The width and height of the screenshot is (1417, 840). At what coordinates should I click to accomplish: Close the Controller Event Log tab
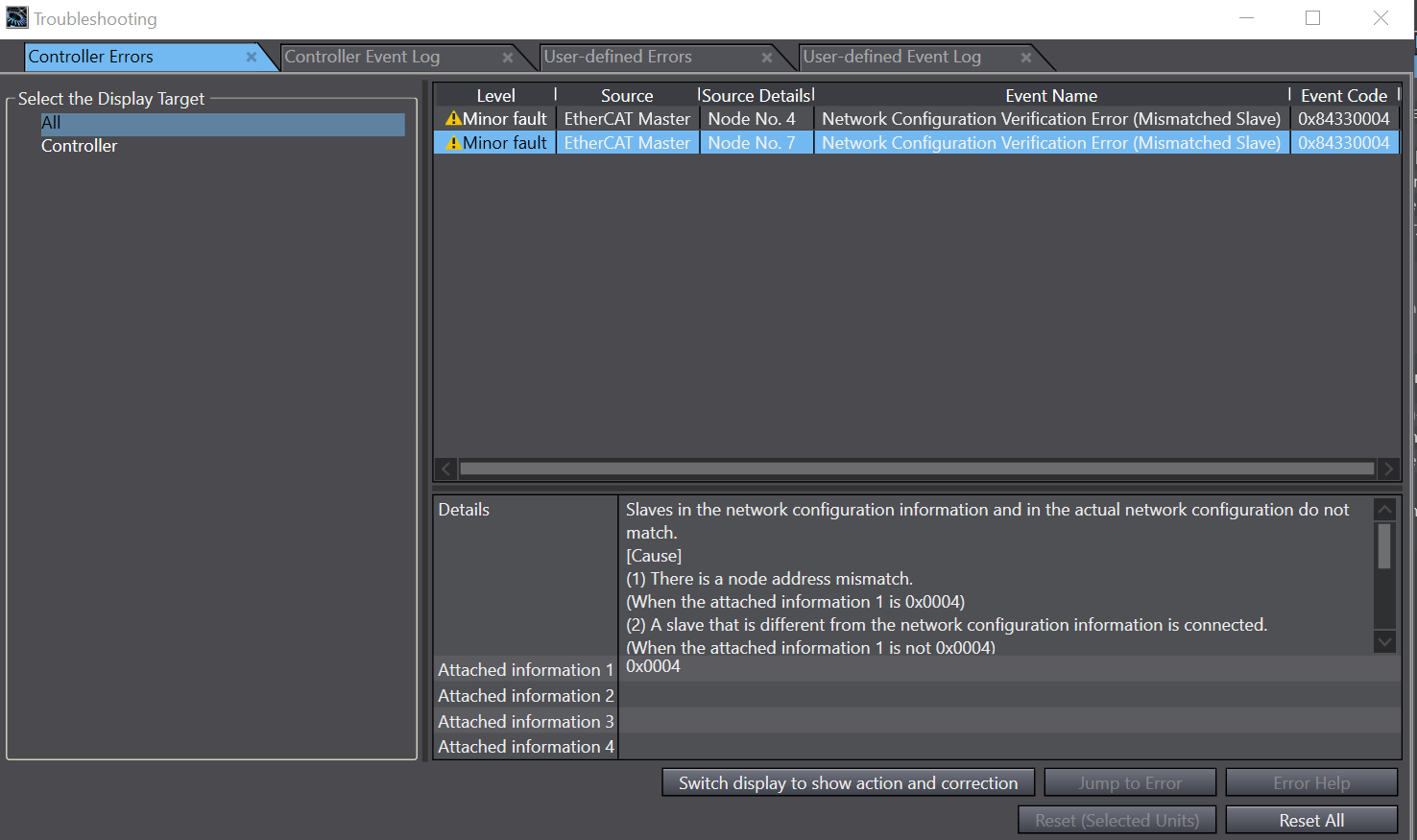click(x=508, y=57)
